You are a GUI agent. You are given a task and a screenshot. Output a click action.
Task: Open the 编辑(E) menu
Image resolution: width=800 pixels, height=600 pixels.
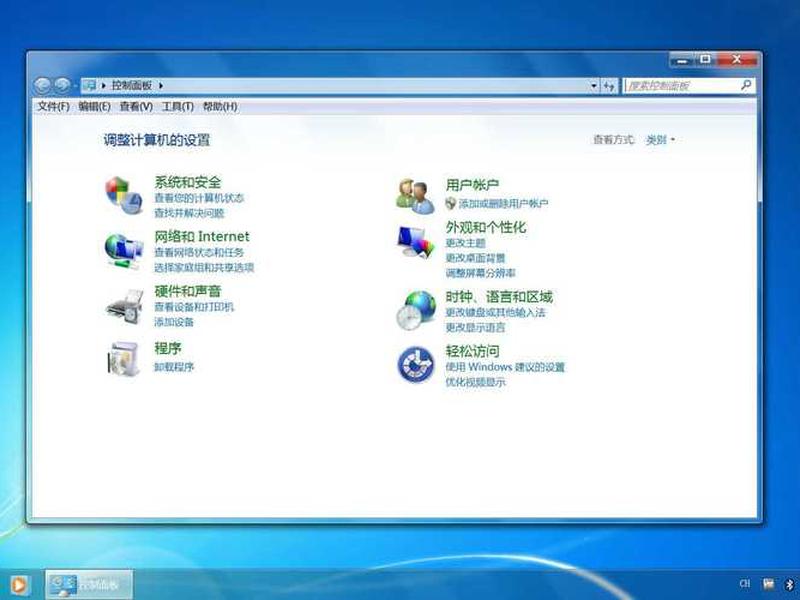click(94, 107)
